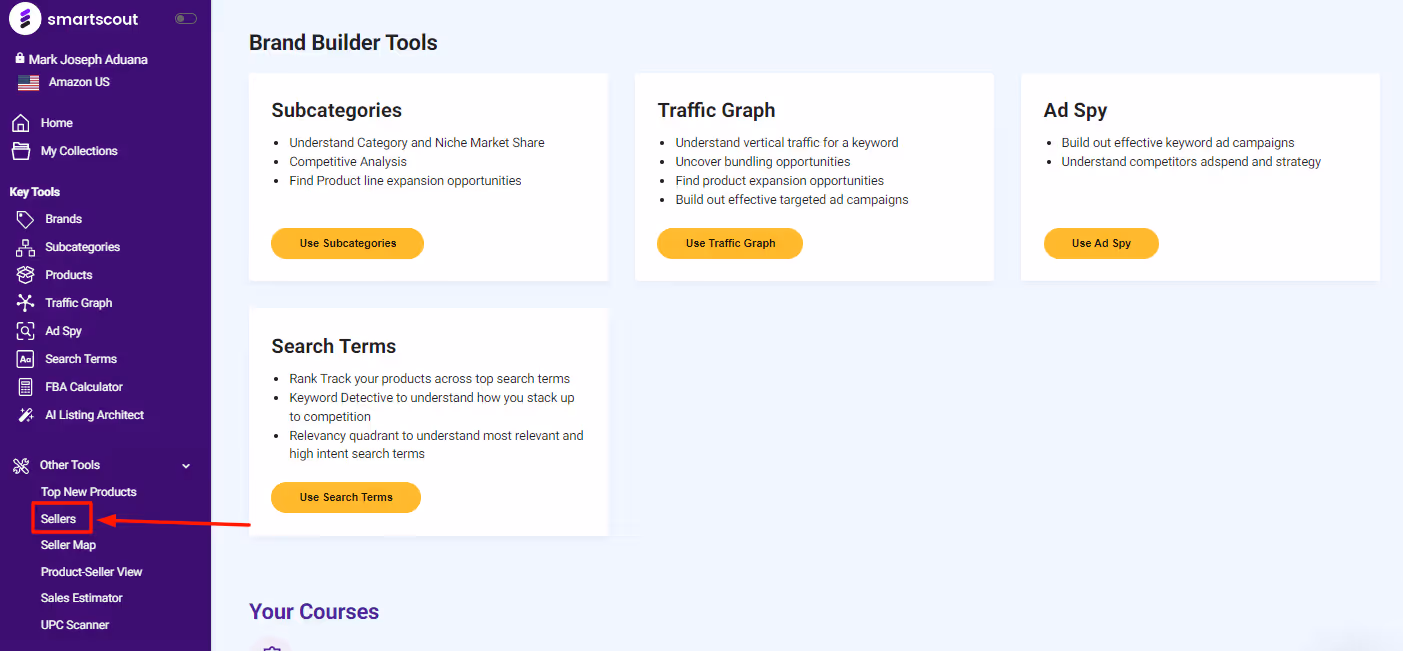Open Product-Seller View
Image resolution: width=1403 pixels, height=651 pixels.
[x=92, y=572]
